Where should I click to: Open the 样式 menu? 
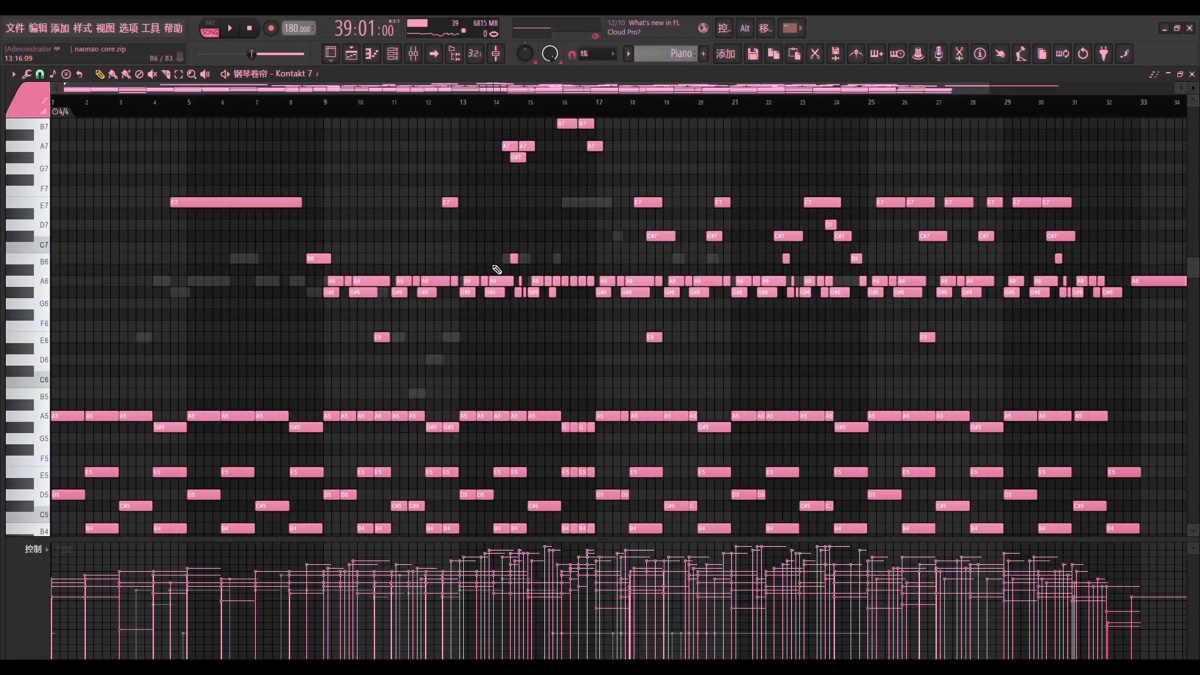coord(82,28)
